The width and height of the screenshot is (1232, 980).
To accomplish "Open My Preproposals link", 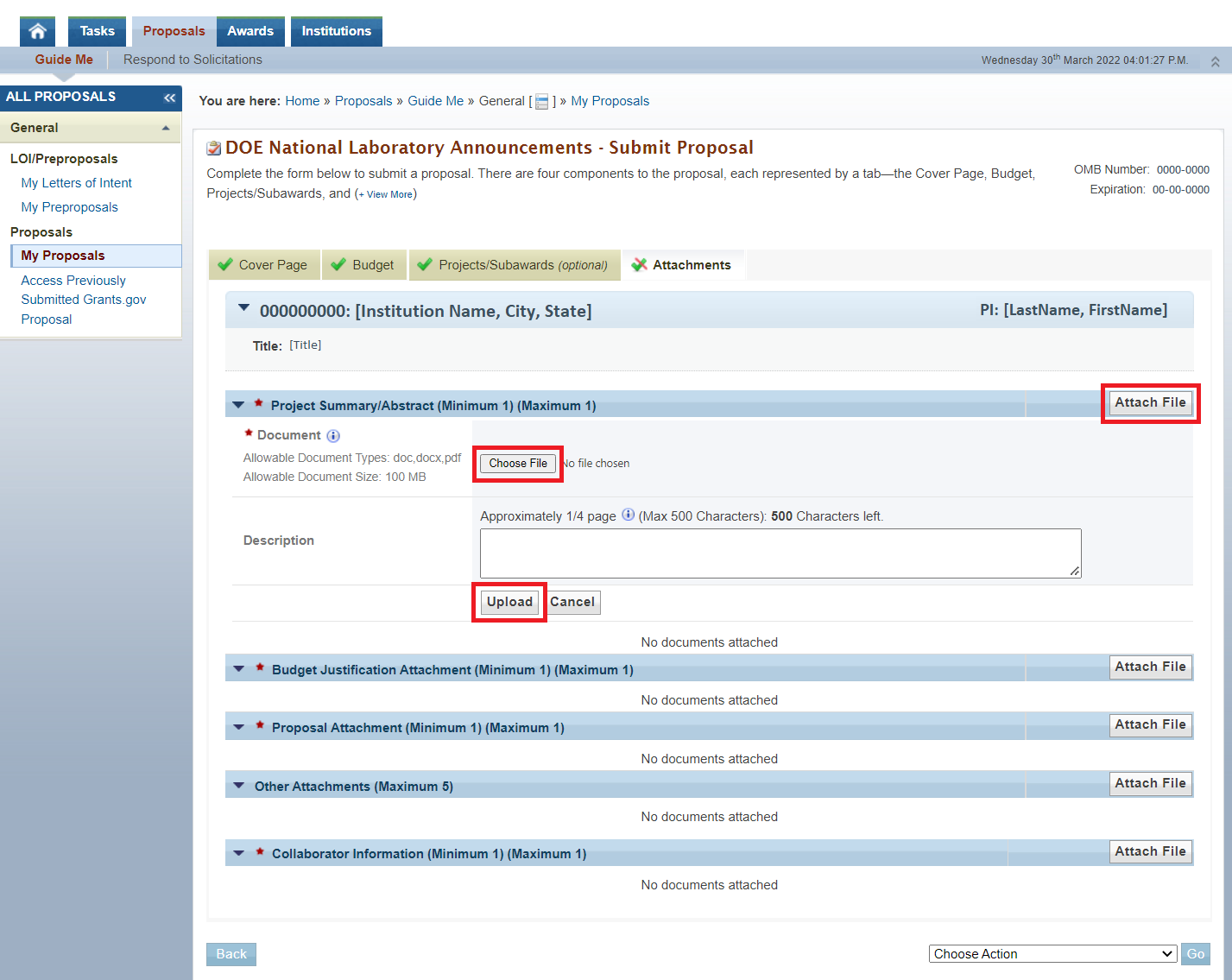I will (x=69, y=207).
